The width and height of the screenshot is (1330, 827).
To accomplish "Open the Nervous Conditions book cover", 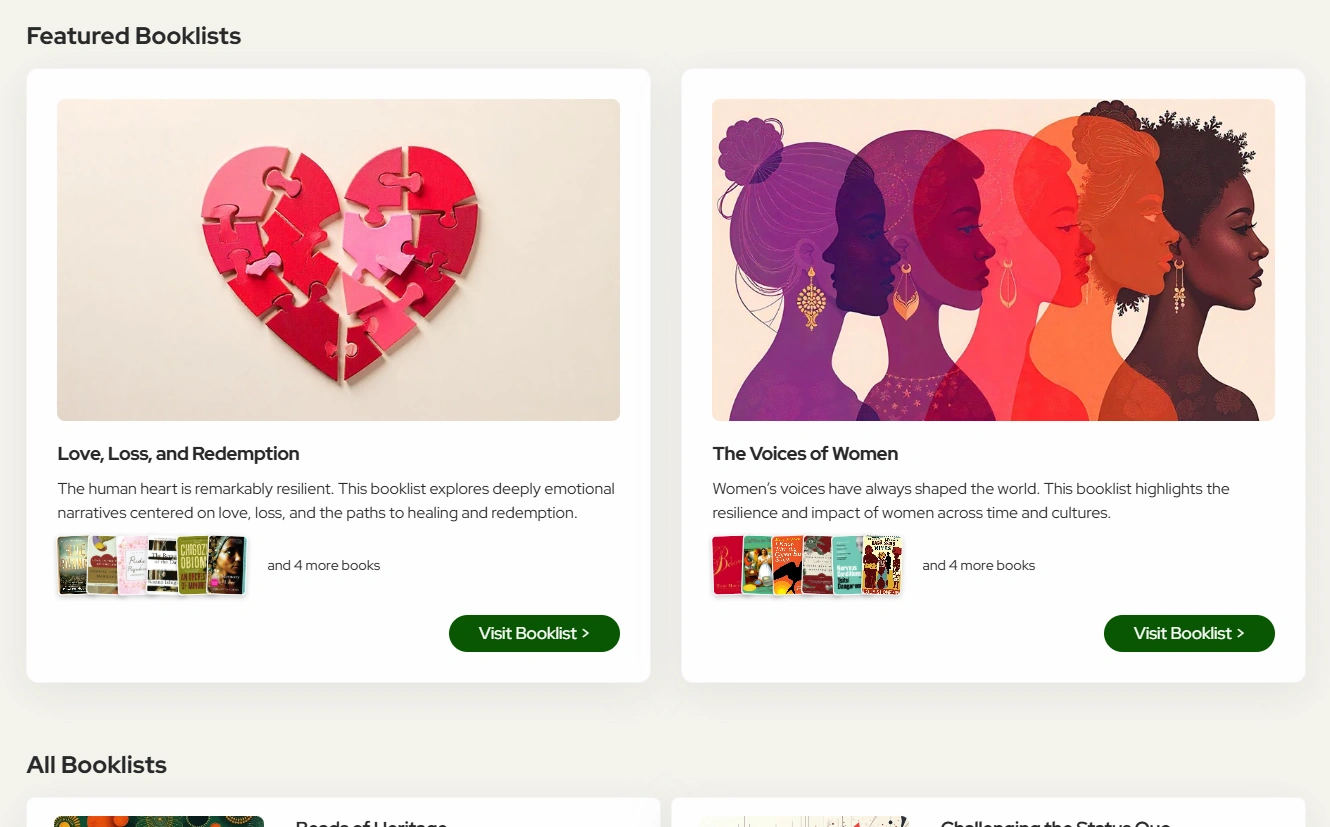I will tap(847, 565).
